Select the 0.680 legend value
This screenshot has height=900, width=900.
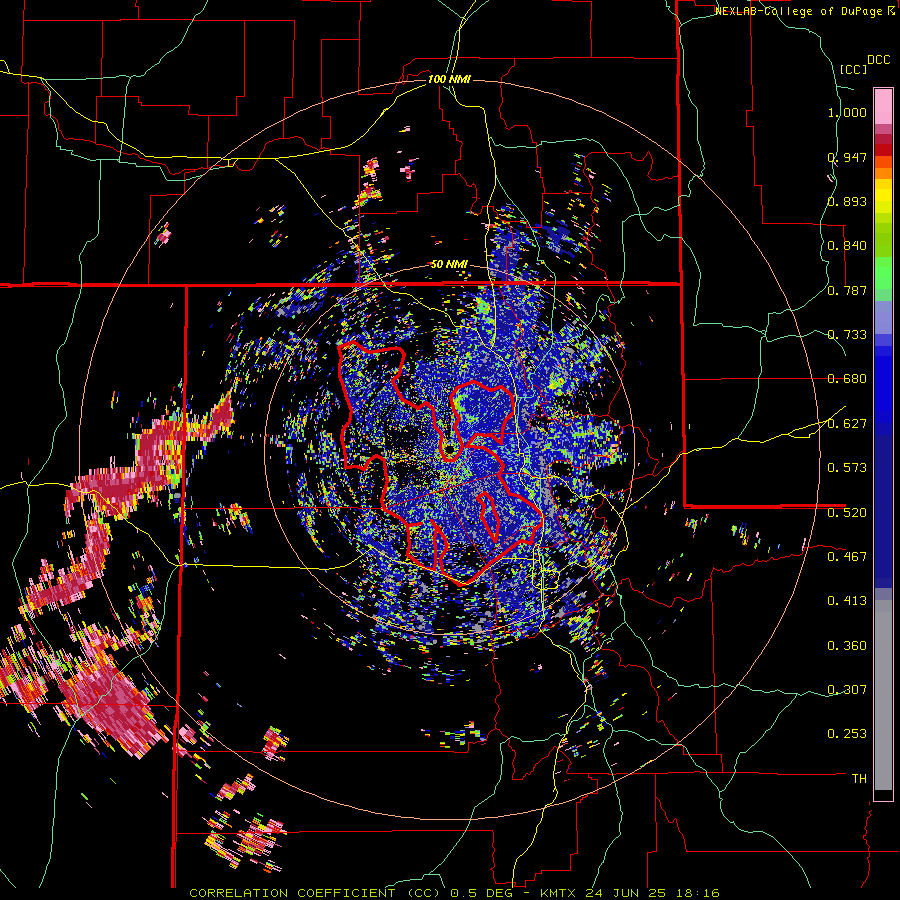(847, 379)
